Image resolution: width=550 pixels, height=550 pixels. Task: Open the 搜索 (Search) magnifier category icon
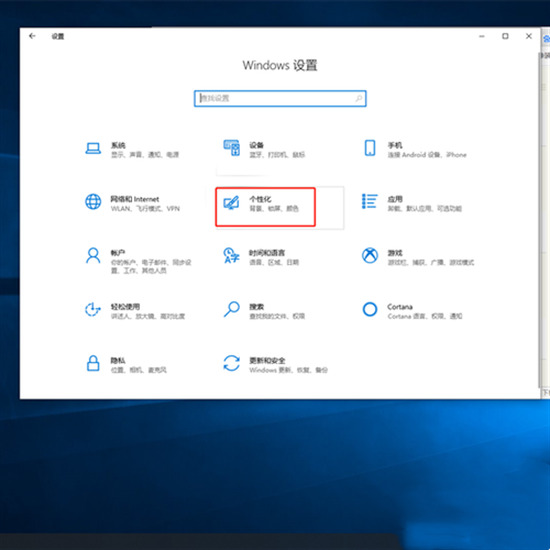pyautogui.click(x=232, y=309)
